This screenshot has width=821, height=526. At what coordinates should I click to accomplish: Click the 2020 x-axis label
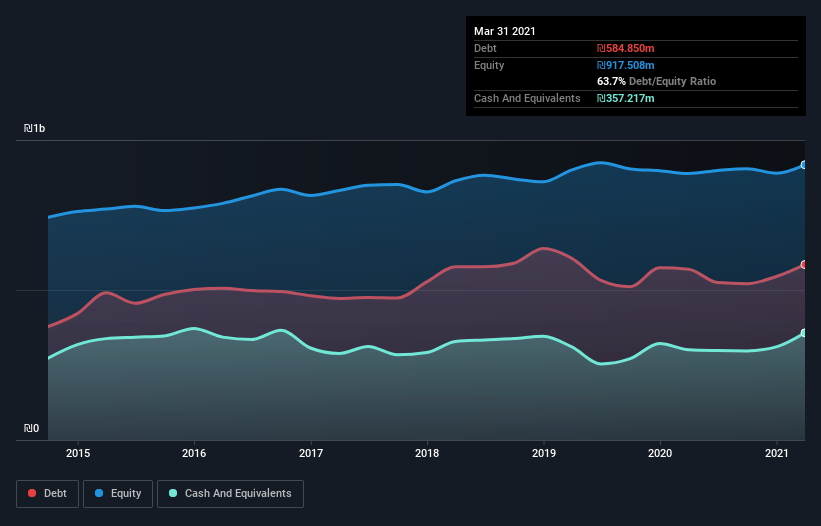[x=660, y=453]
